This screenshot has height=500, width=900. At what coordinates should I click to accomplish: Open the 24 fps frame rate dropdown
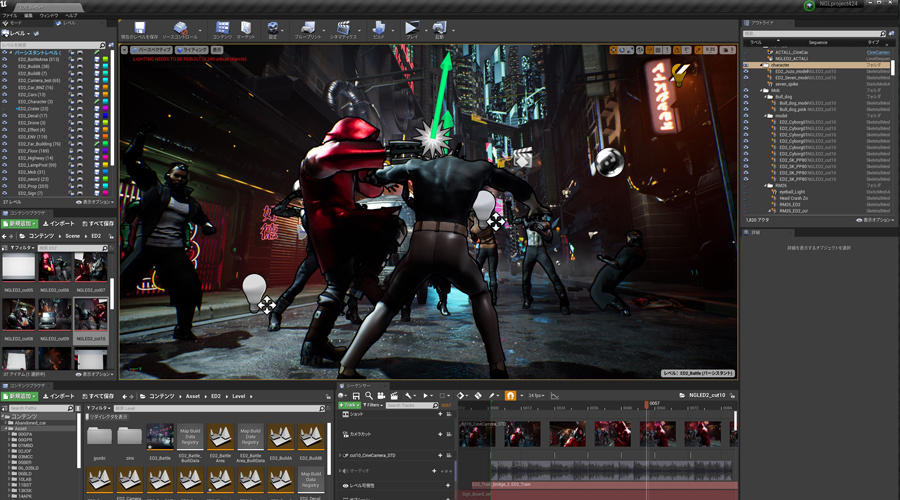click(x=537, y=396)
